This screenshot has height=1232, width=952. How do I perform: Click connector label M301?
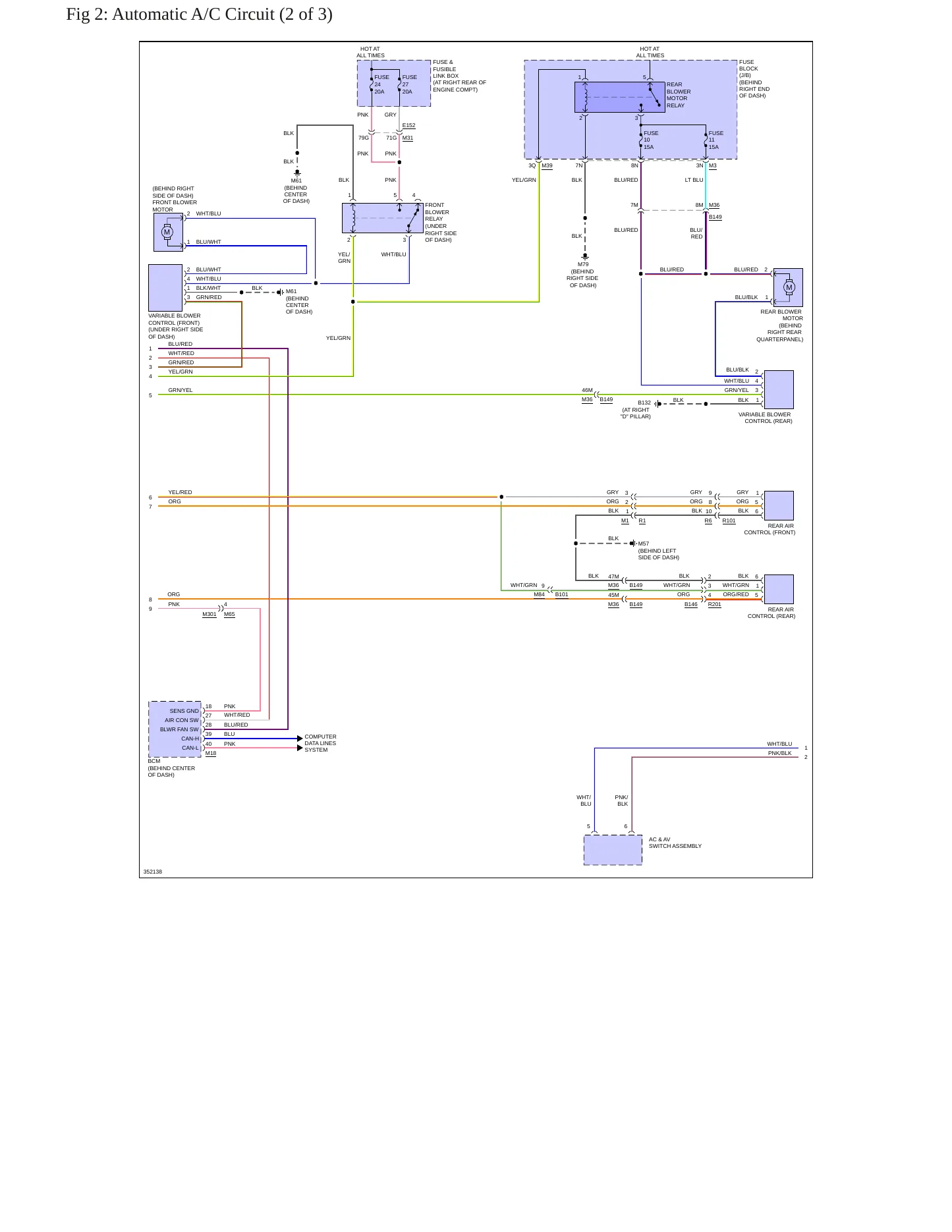209,614
